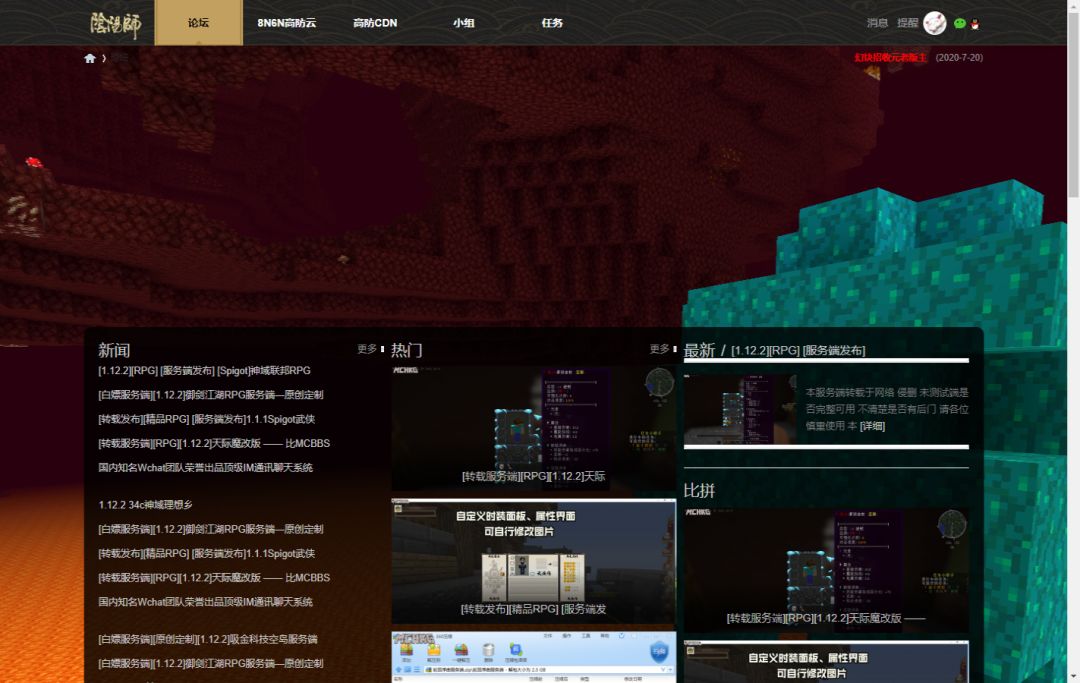Click the red announcement link dated 2020-7-20
Screen dimensions: 1080x683
pos(890,58)
